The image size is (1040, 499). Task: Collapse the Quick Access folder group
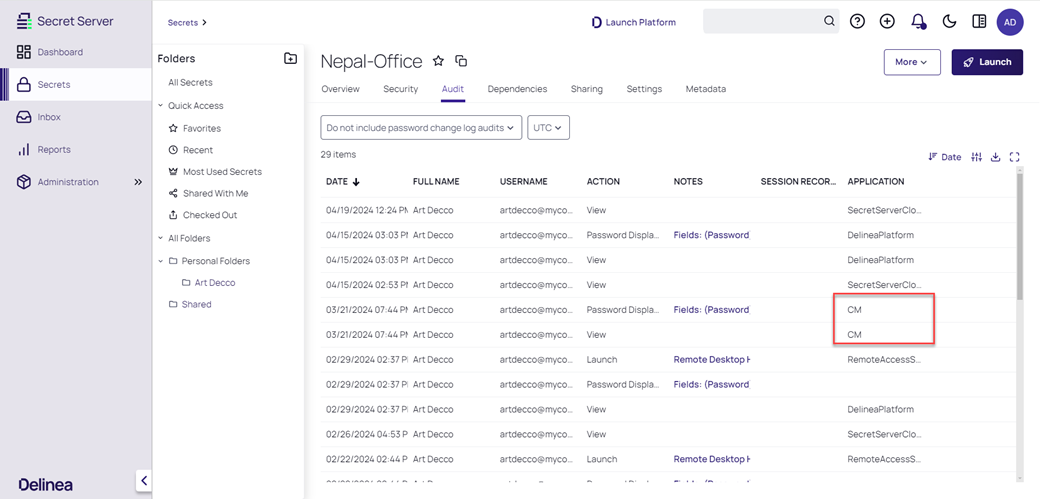tap(161, 106)
